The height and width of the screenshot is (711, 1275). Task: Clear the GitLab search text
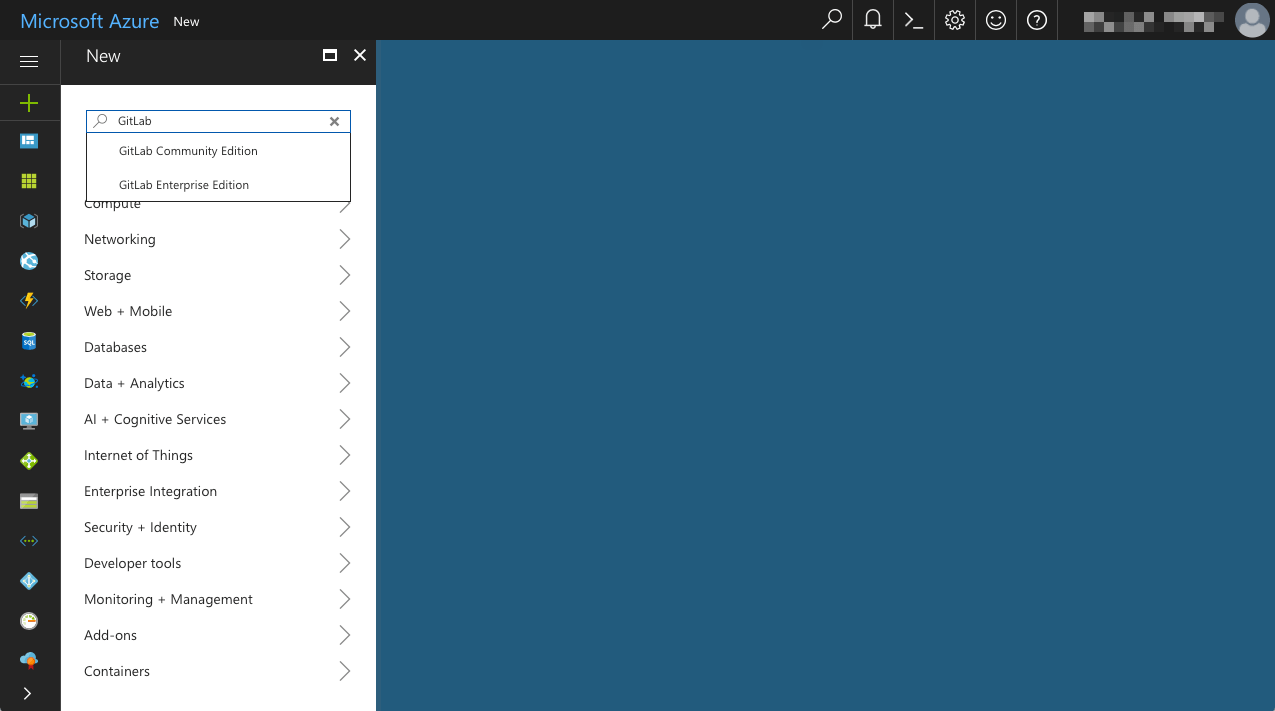334,121
